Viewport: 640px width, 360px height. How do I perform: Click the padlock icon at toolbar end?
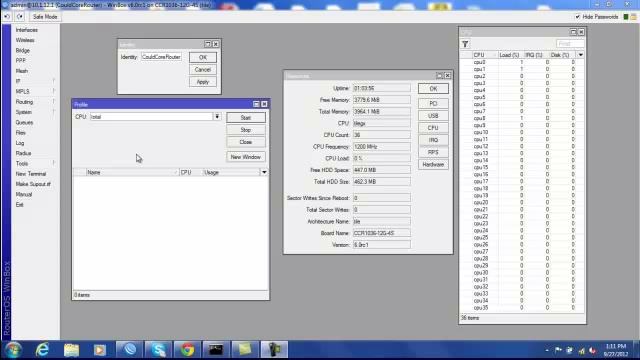pos(633,17)
